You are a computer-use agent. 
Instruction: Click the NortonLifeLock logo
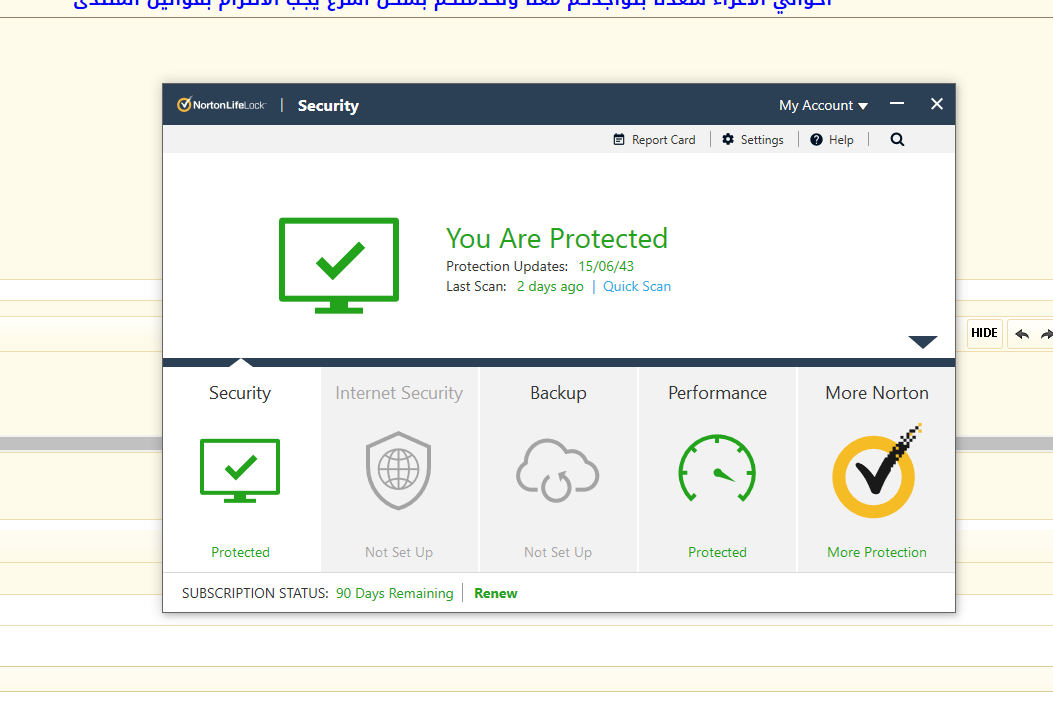point(221,105)
